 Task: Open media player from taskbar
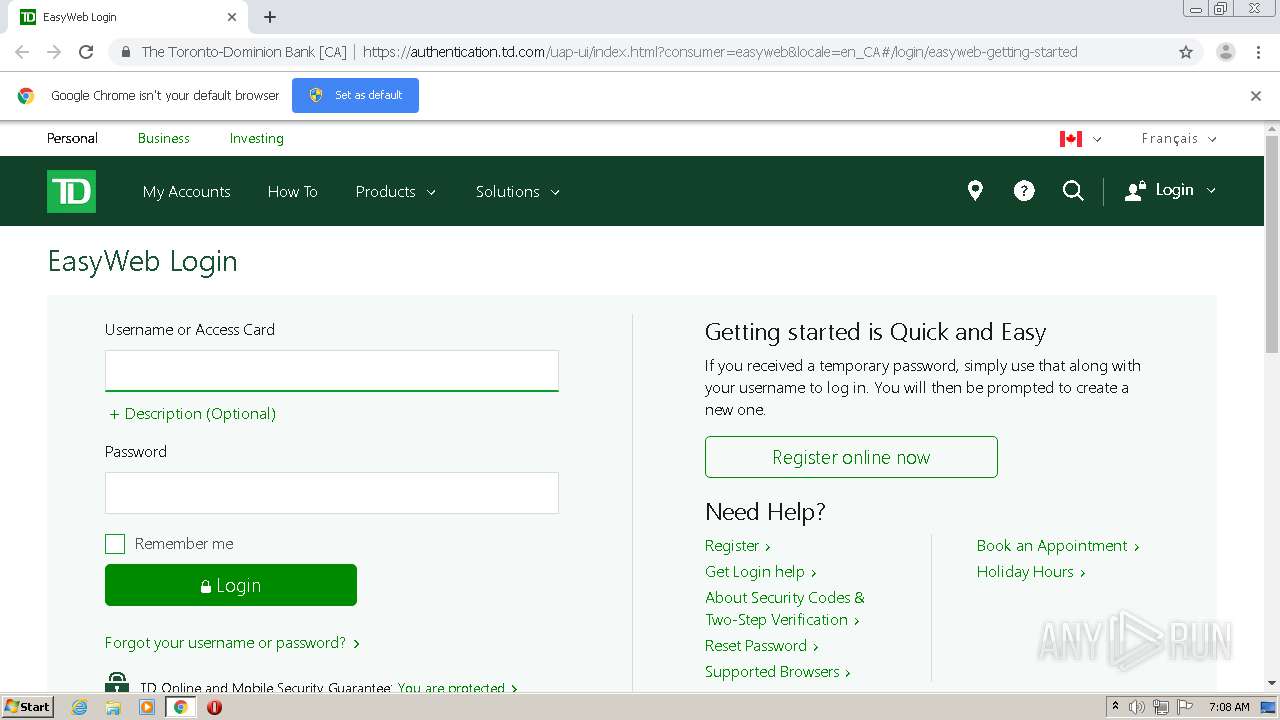tap(147, 707)
